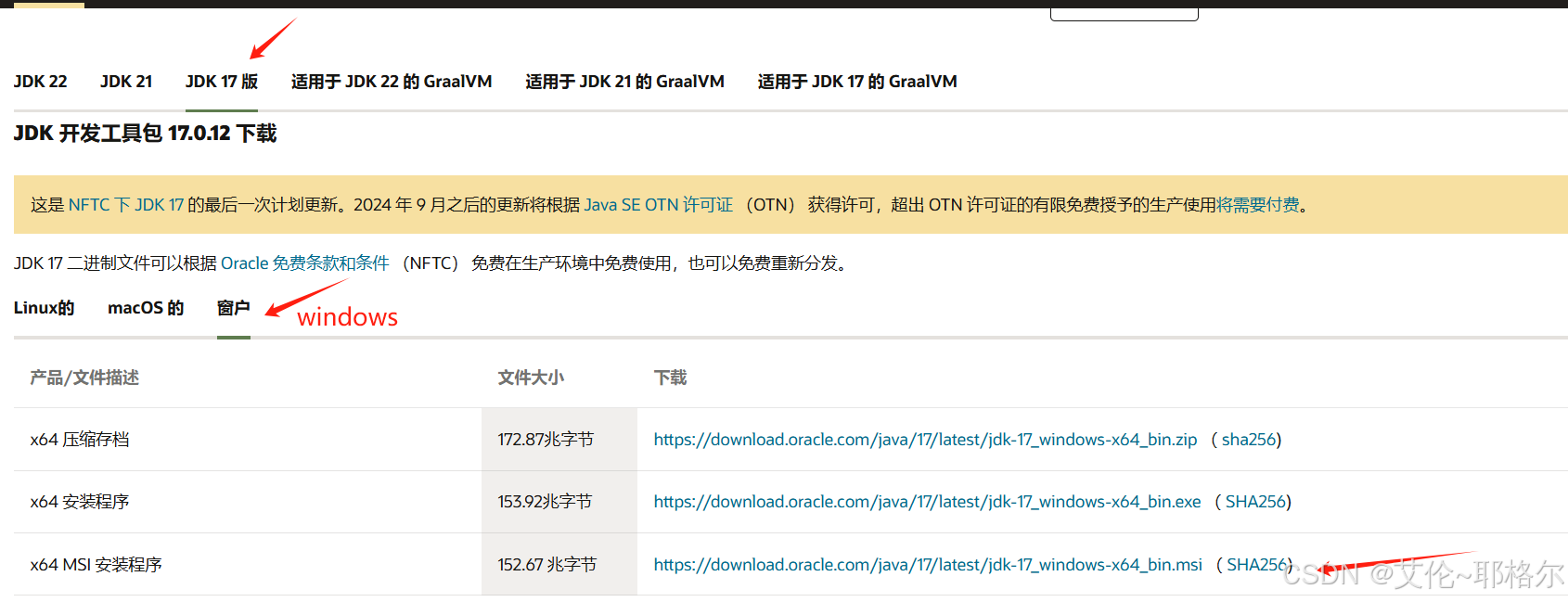Open 适用于 JDK 21 的 GraalVM tab
Image resolution: width=1568 pixels, height=602 pixels.
(x=624, y=82)
